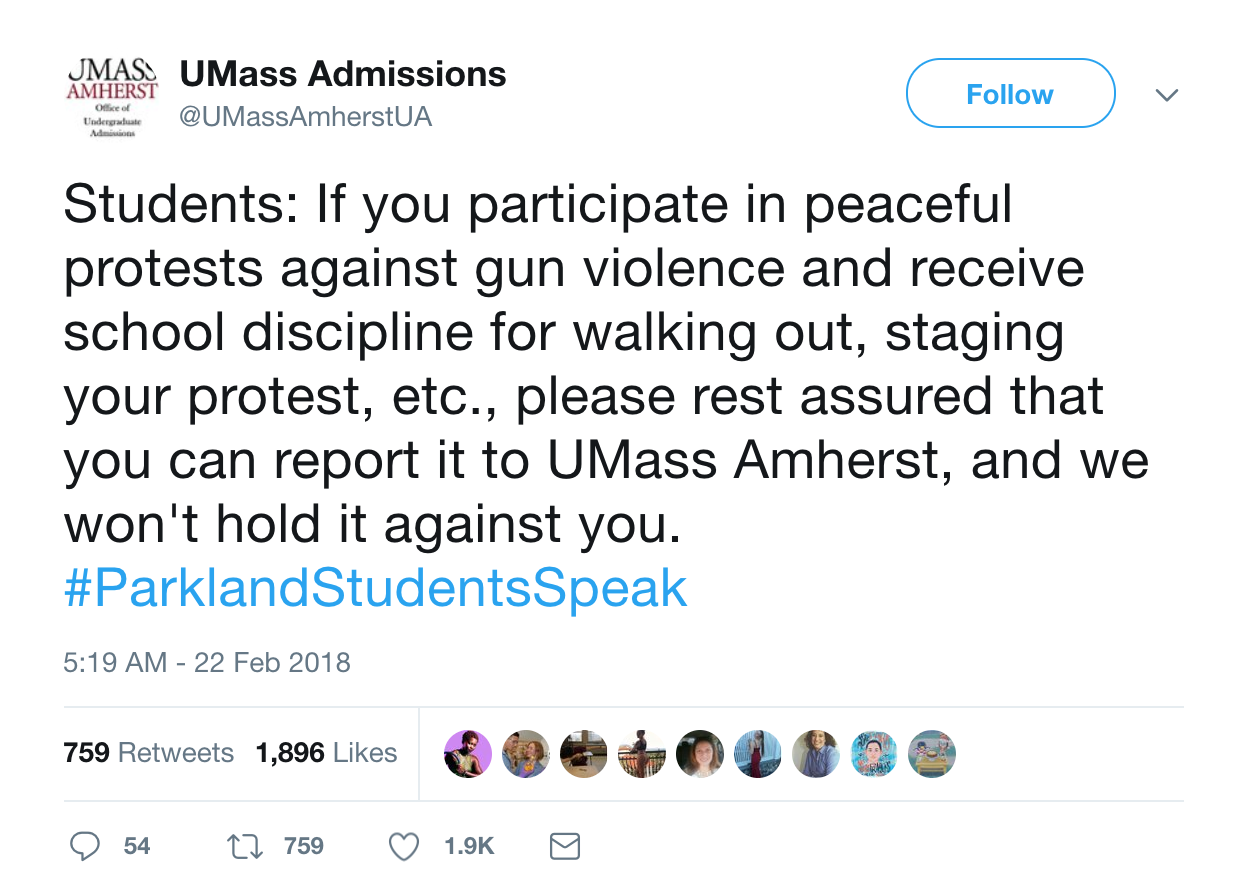Click the Follow button
This screenshot has width=1242, height=892.
1010,94
